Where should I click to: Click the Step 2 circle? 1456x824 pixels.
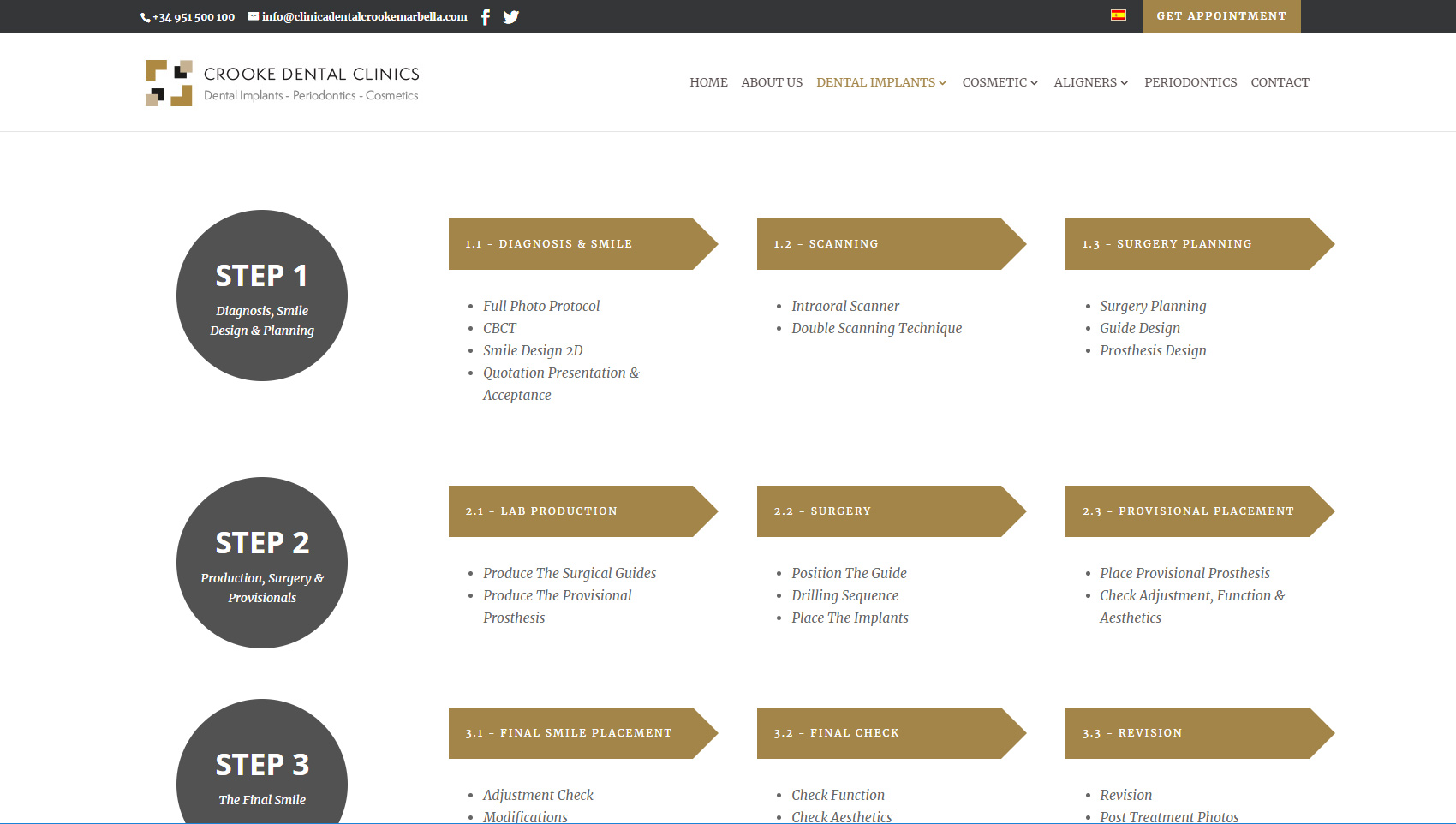(x=262, y=563)
